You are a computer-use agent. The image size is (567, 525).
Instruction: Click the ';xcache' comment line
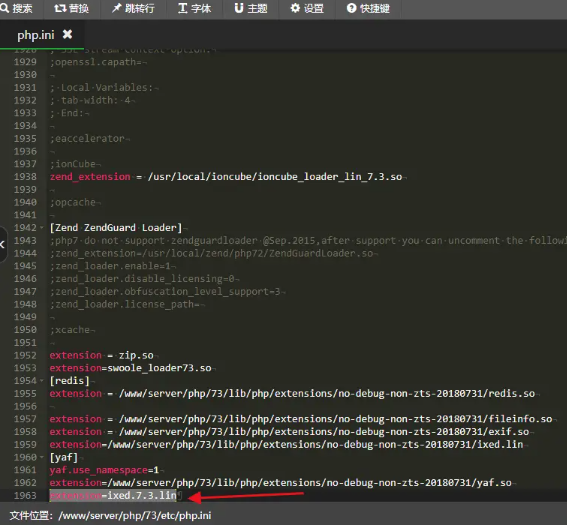pyautogui.click(x=69, y=330)
